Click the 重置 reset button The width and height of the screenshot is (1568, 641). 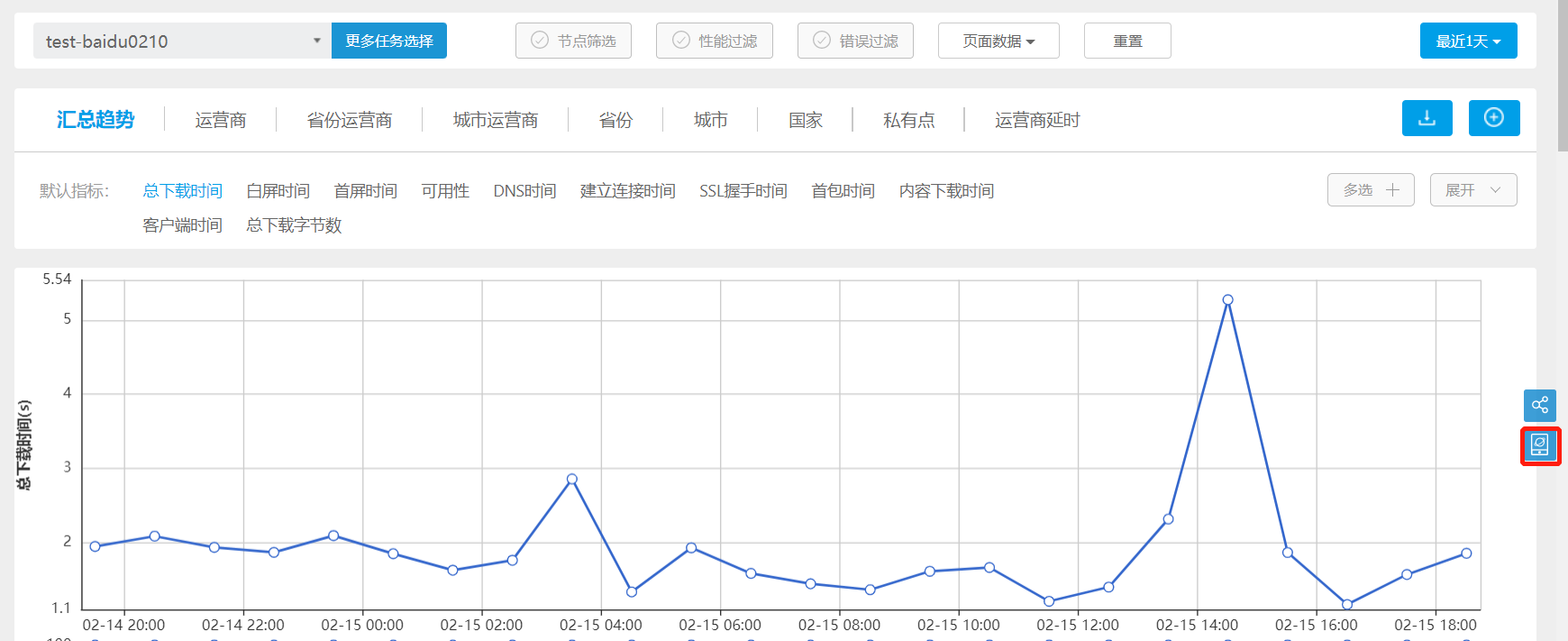coord(1126,41)
